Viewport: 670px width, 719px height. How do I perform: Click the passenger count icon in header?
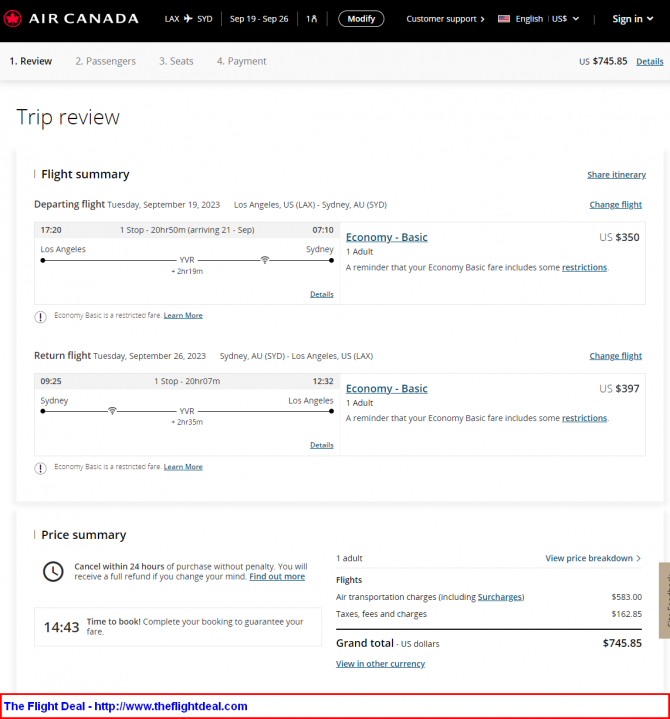(312, 19)
